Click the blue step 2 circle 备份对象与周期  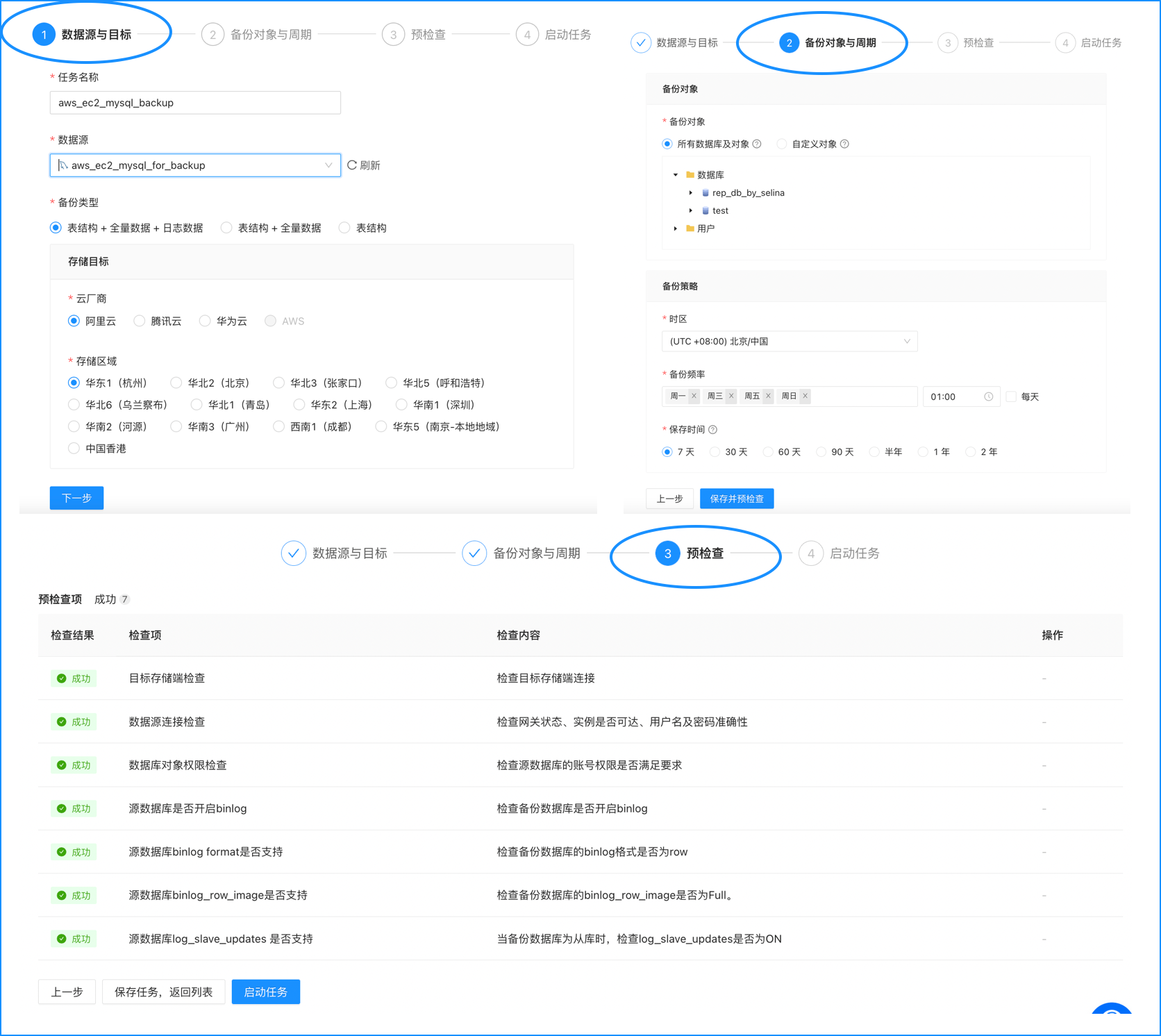pos(789,43)
